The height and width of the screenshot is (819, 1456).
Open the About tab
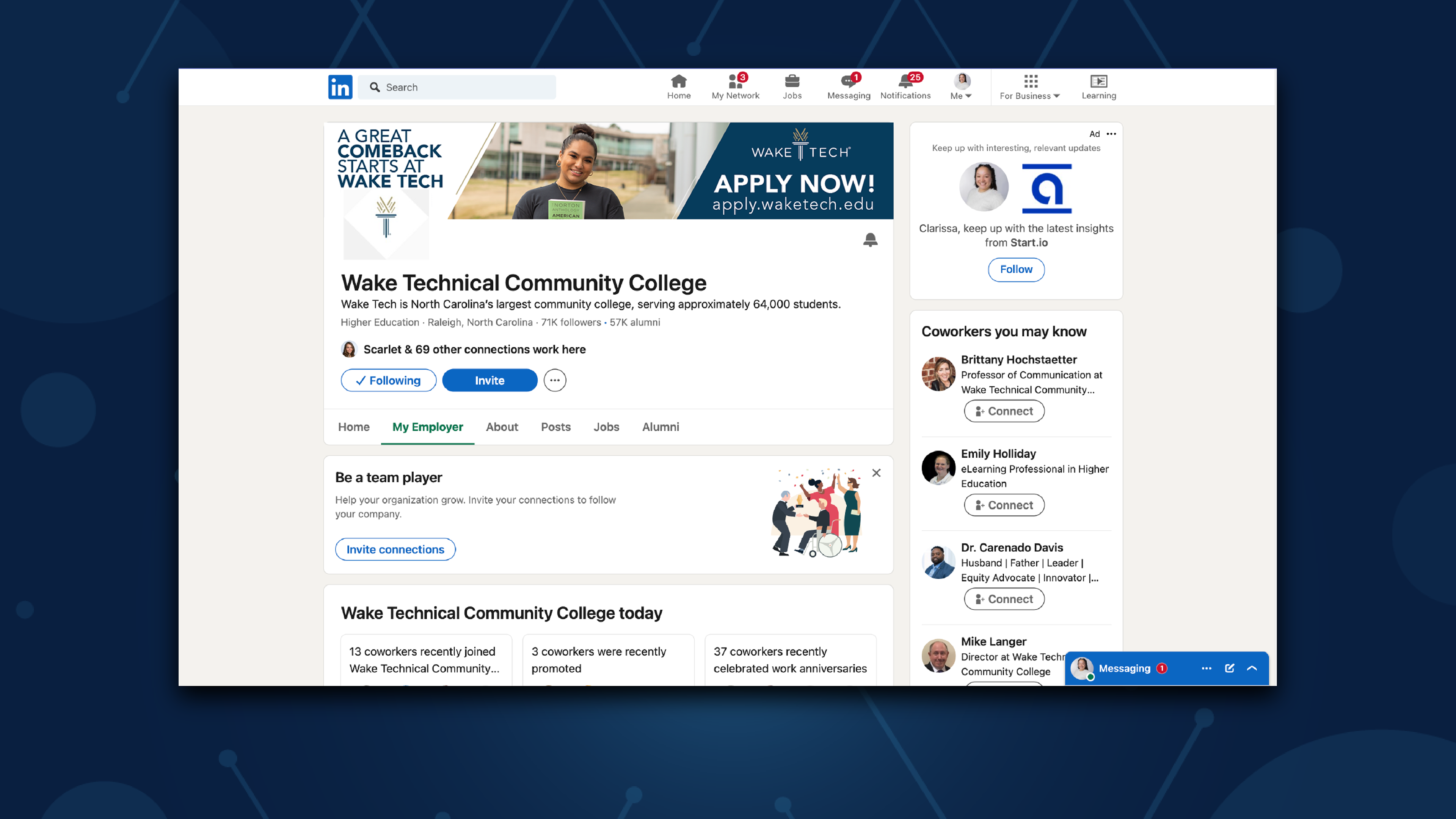pos(502,427)
